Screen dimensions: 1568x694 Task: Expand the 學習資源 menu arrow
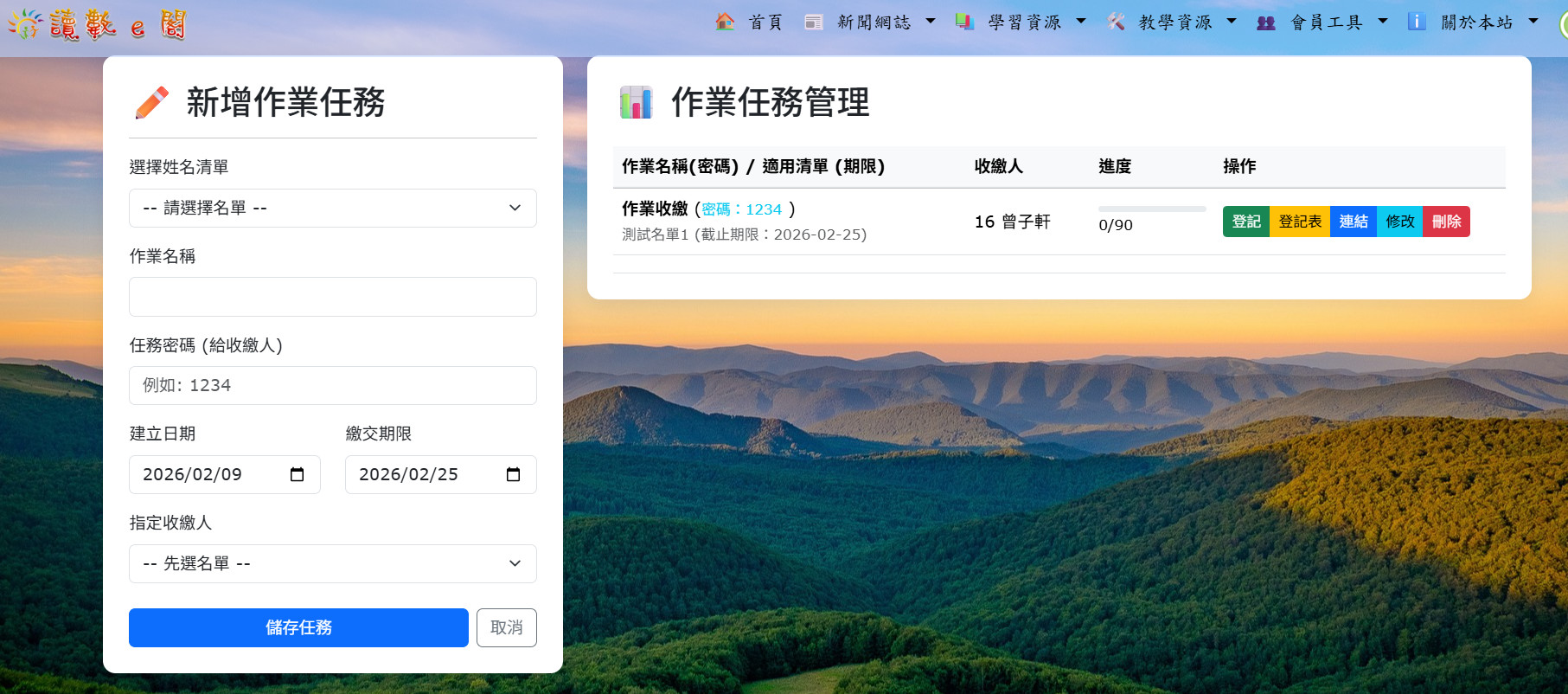click(1081, 22)
